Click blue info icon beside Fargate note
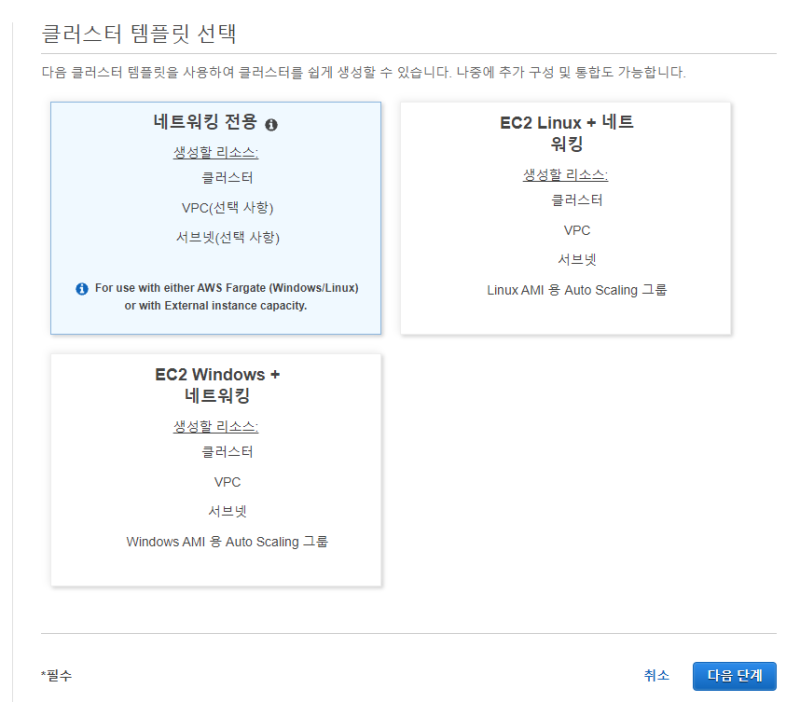The width and height of the screenshot is (800, 702). pos(82,289)
